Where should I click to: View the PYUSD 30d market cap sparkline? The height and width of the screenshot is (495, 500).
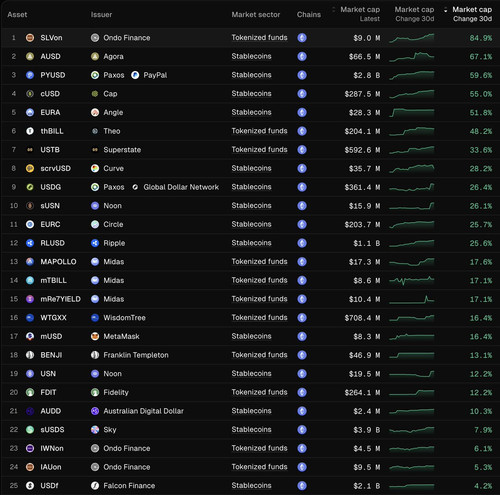412,75
